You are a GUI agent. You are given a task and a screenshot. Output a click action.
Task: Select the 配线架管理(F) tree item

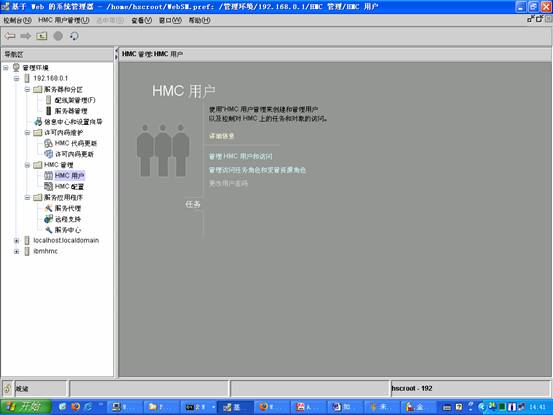point(75,100)
